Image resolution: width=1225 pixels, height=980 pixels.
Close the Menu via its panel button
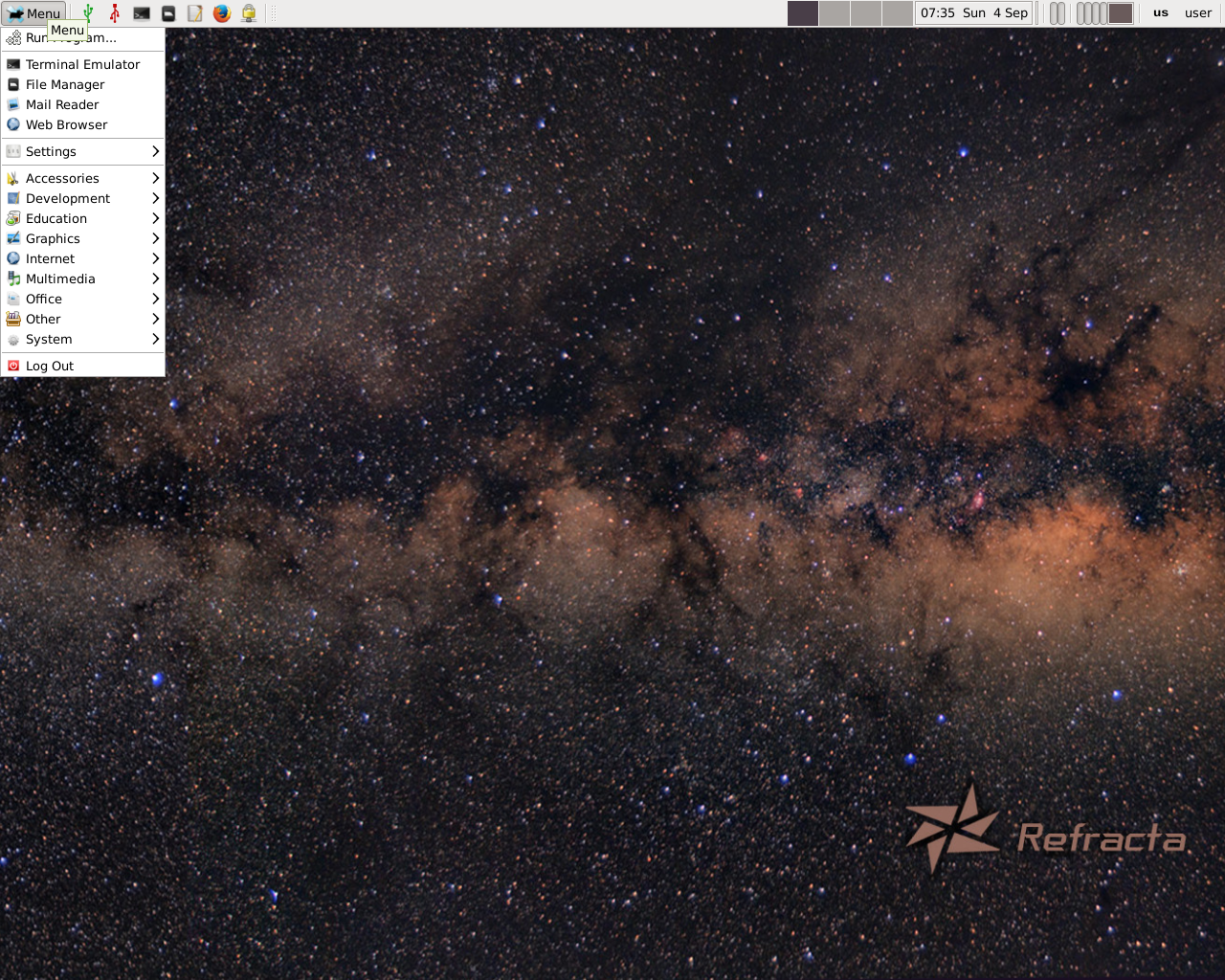click(34, 13)
